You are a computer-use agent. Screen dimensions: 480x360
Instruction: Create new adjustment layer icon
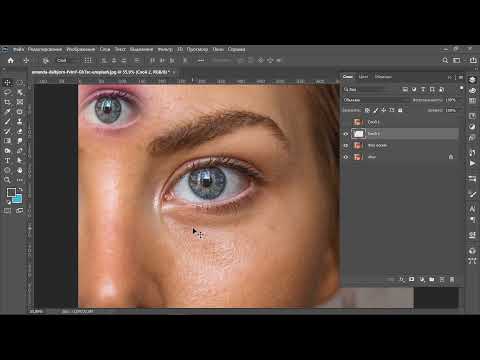coord(422,279)
